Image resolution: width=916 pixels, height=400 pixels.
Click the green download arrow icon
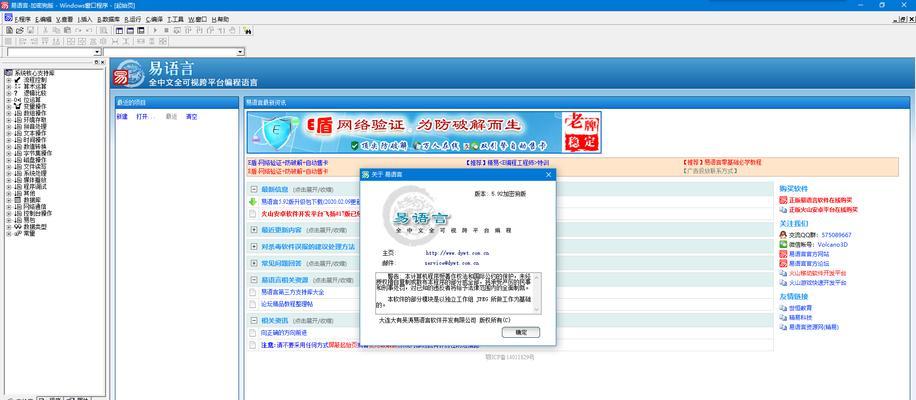point(252,202)
